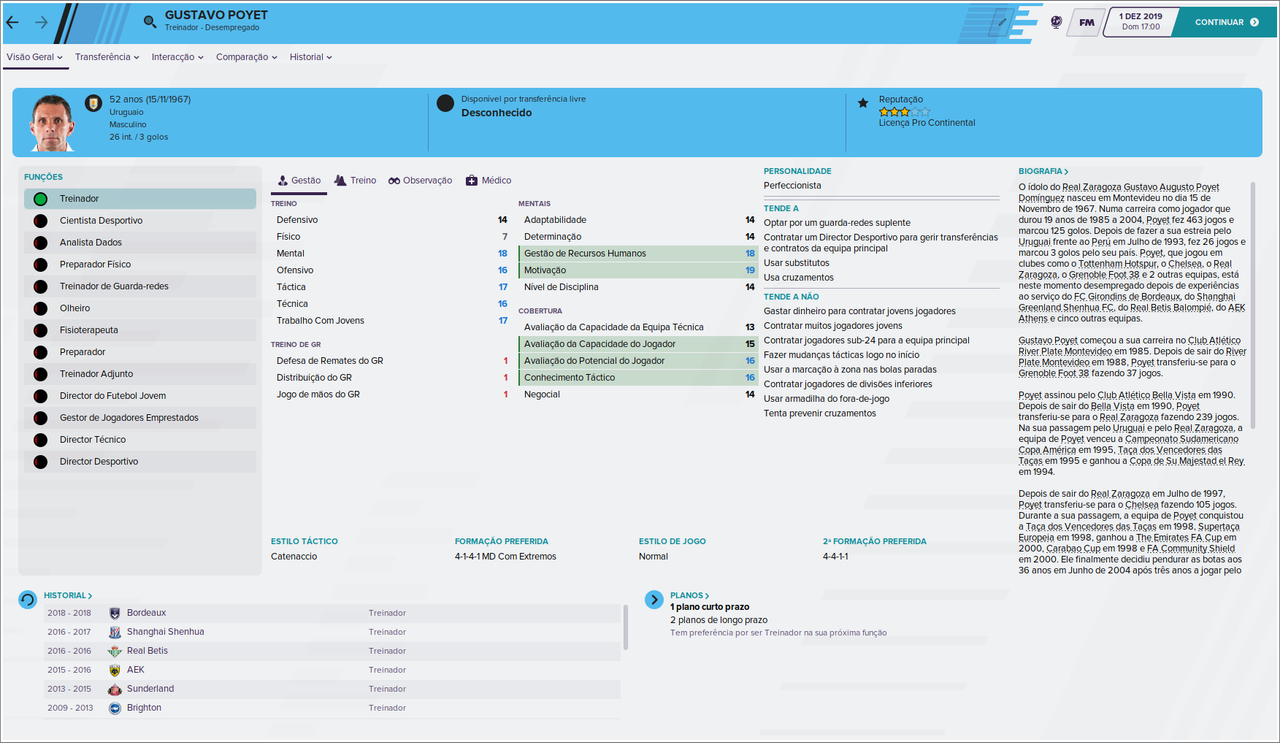Select the Treinador role in Funções

point(140,199)
